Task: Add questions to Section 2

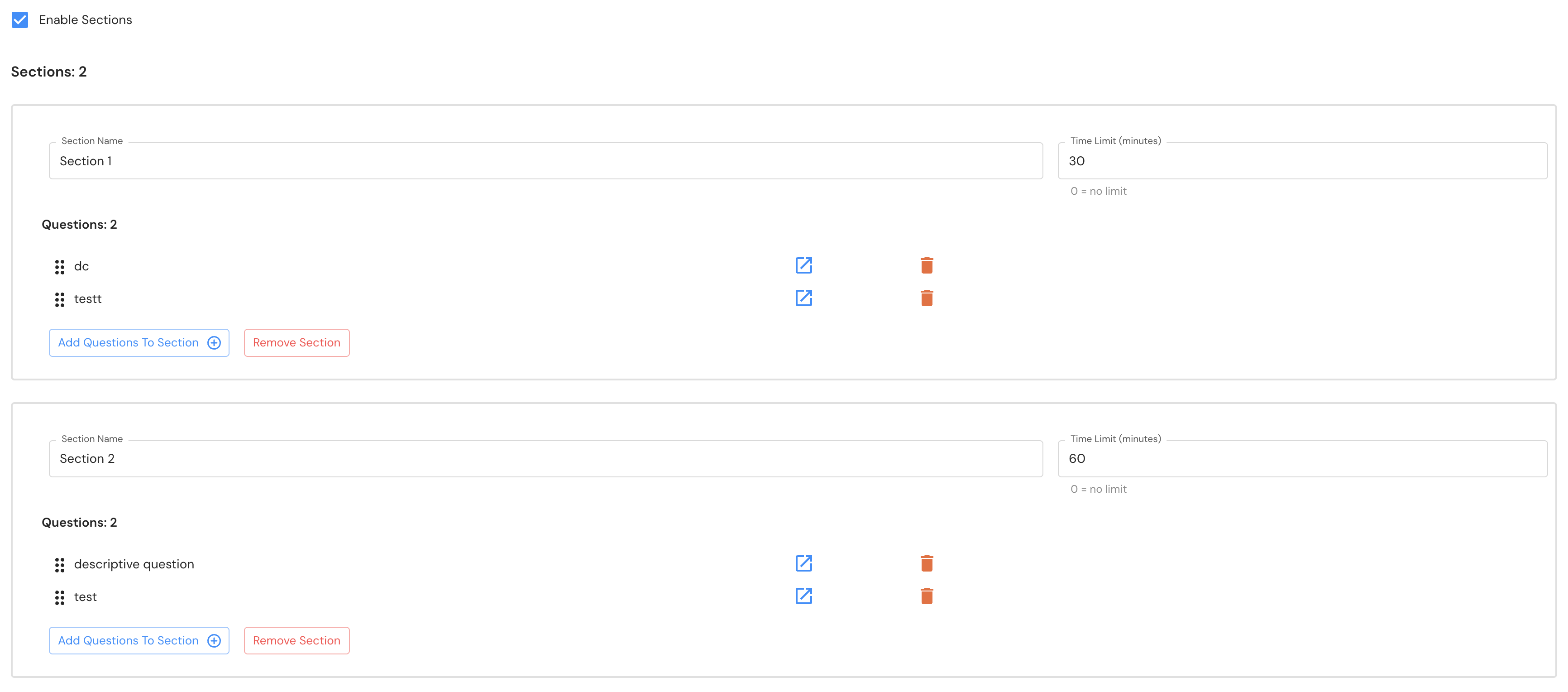Action: (139, 641)
